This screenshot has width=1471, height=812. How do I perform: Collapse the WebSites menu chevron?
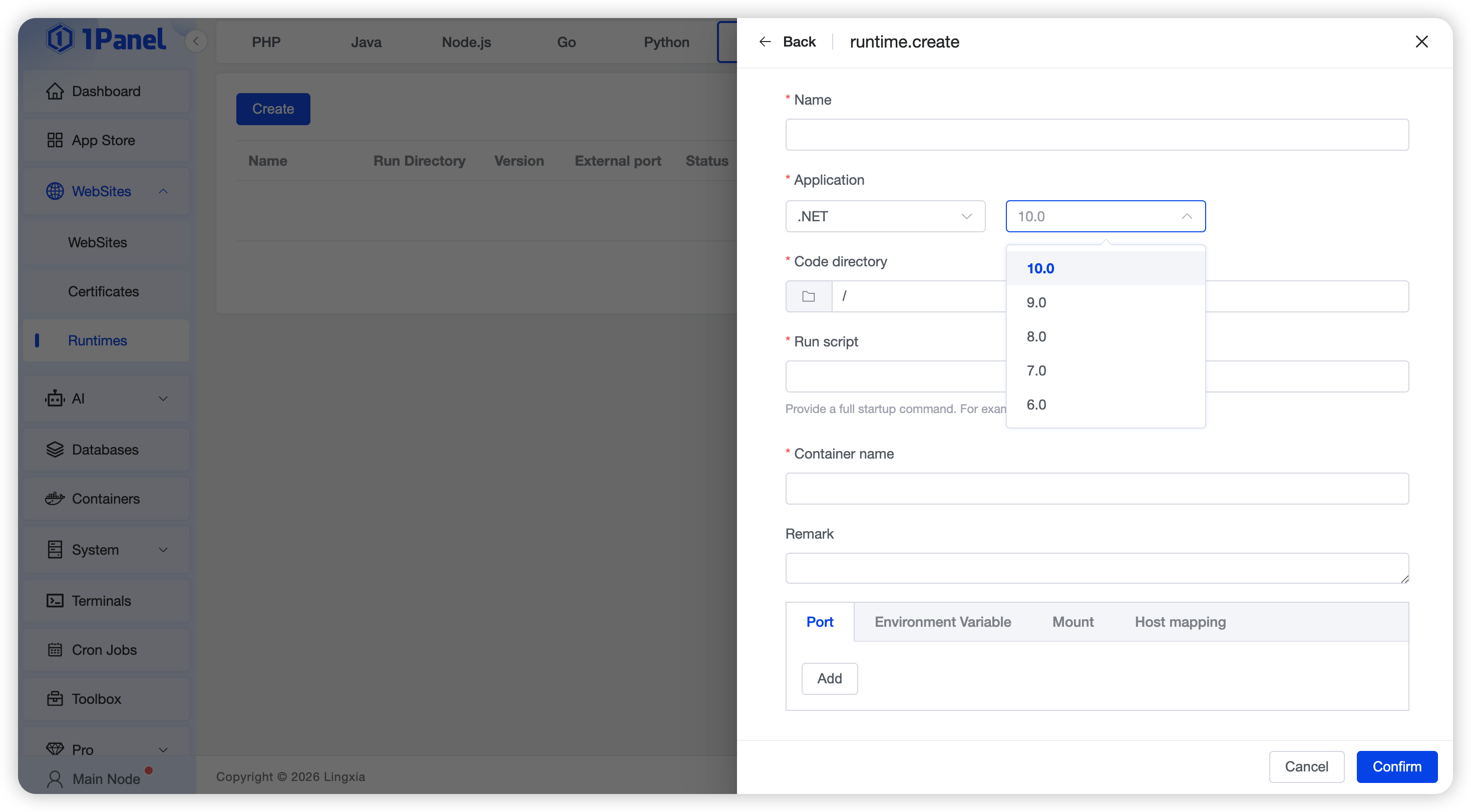[163, 191]
